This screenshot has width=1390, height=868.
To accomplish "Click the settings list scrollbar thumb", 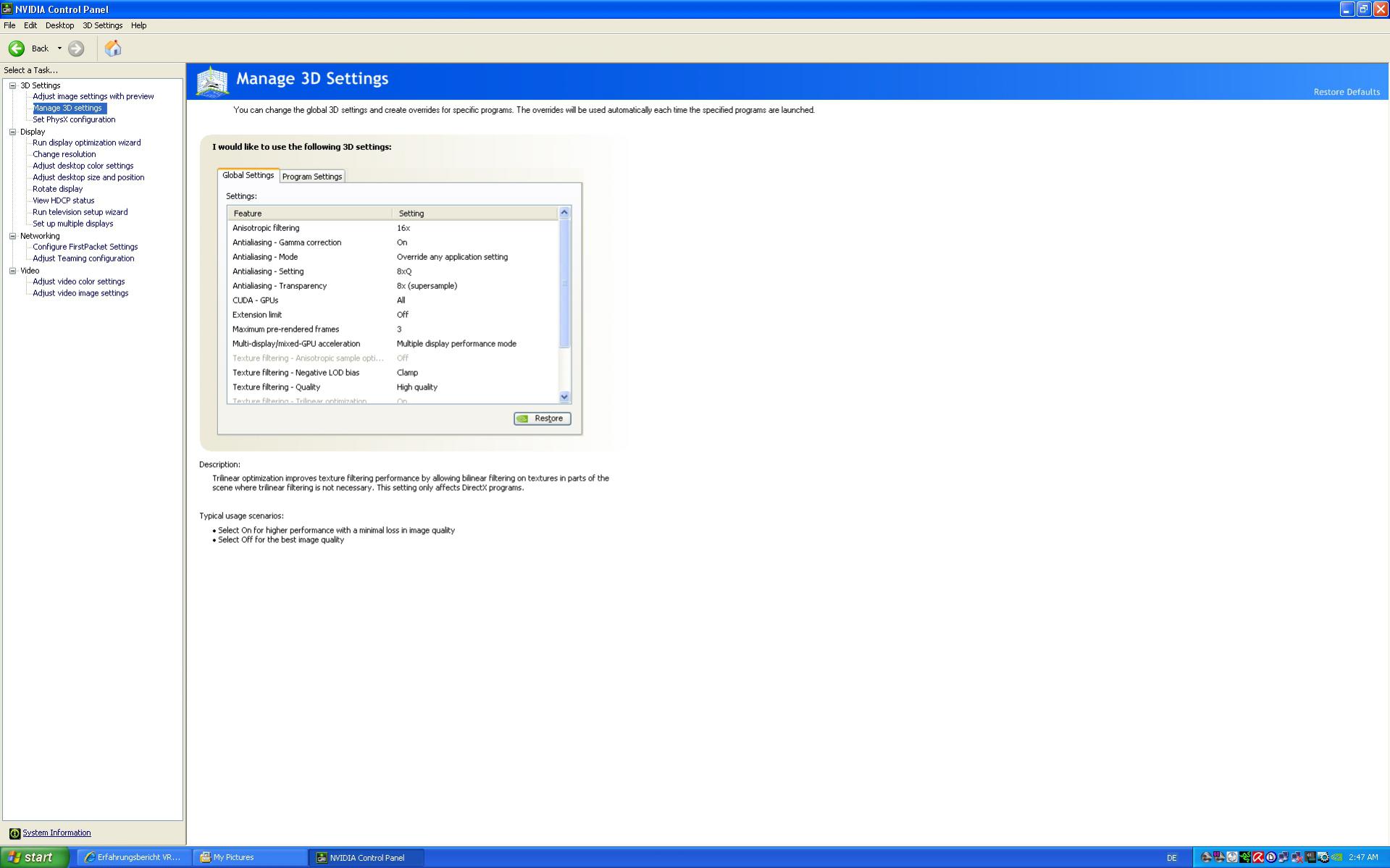I will click(x=564, y=283).
